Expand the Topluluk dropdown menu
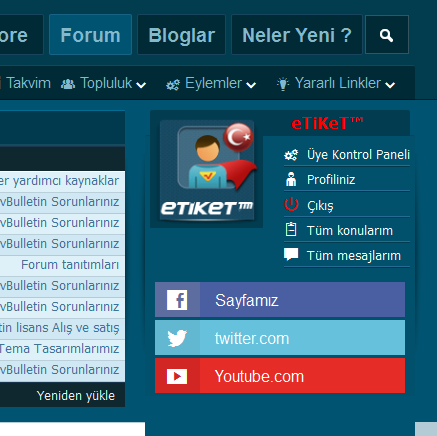The image size is (437, 436). pyautogui.click(x=104, y=83)
